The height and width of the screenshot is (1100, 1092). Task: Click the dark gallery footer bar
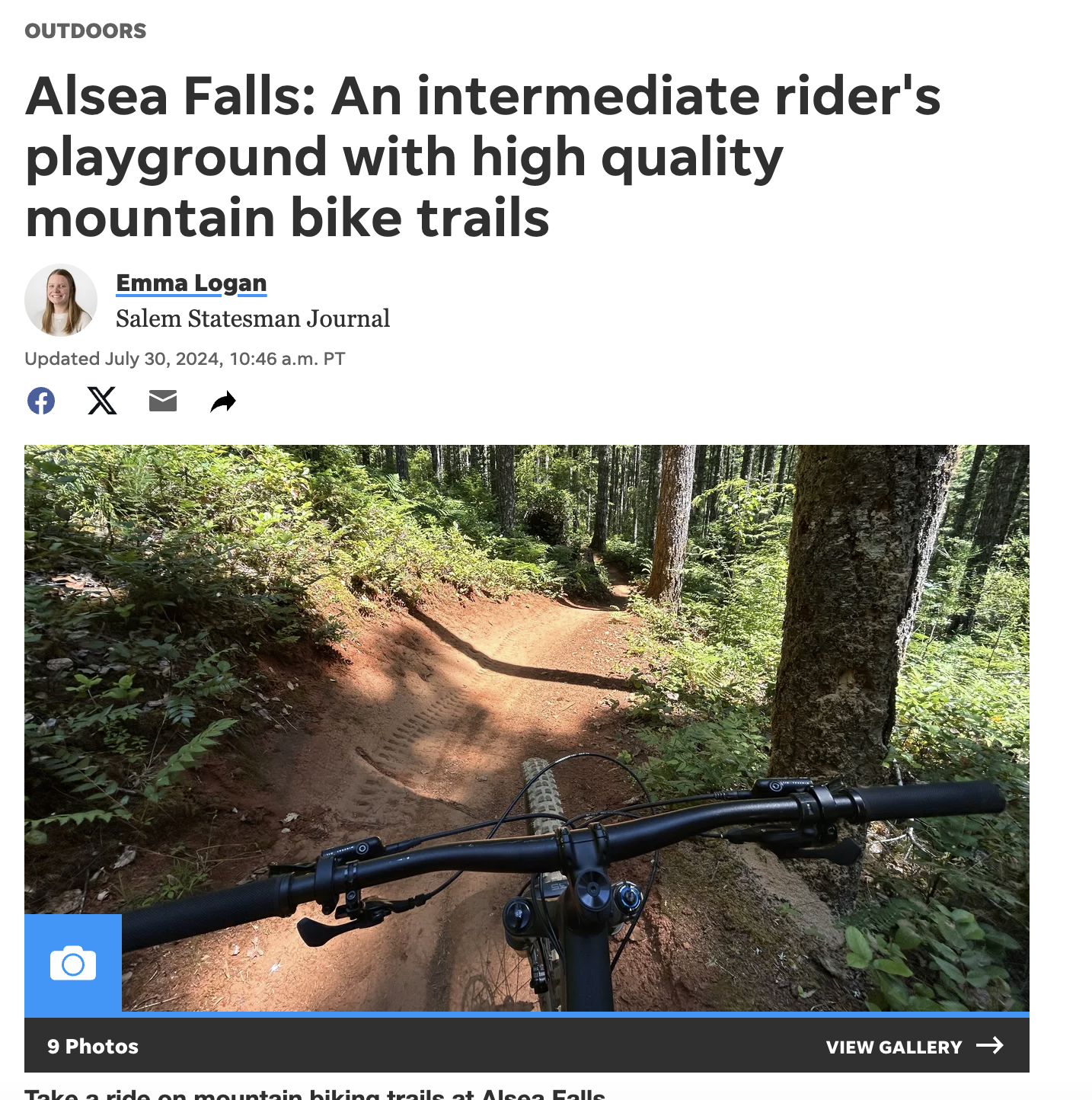coord(527,1045)
